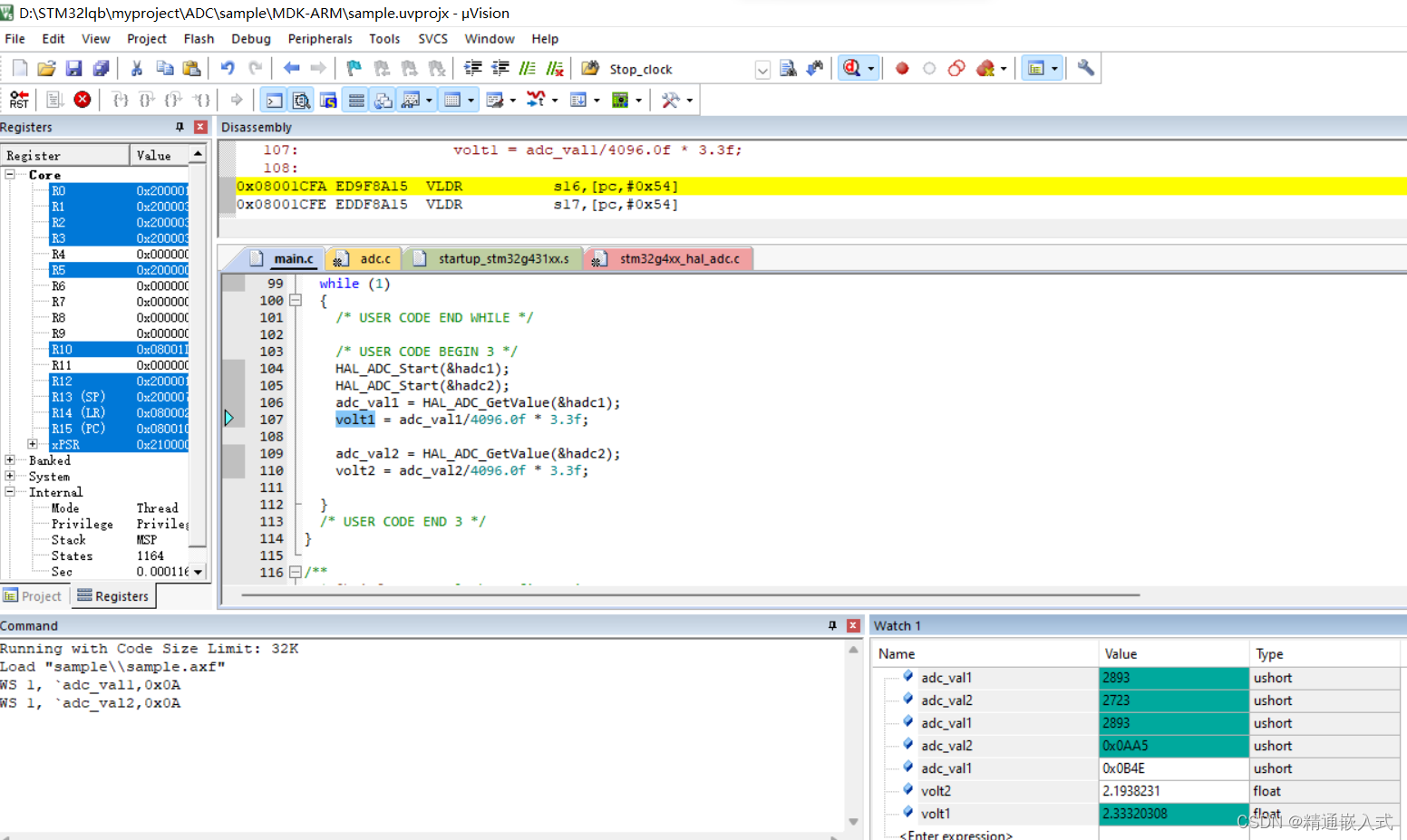The width and height of the screenshot is (1407, 840).
Task: Stop code execution with the red X icon
Action: coord(82,100)
